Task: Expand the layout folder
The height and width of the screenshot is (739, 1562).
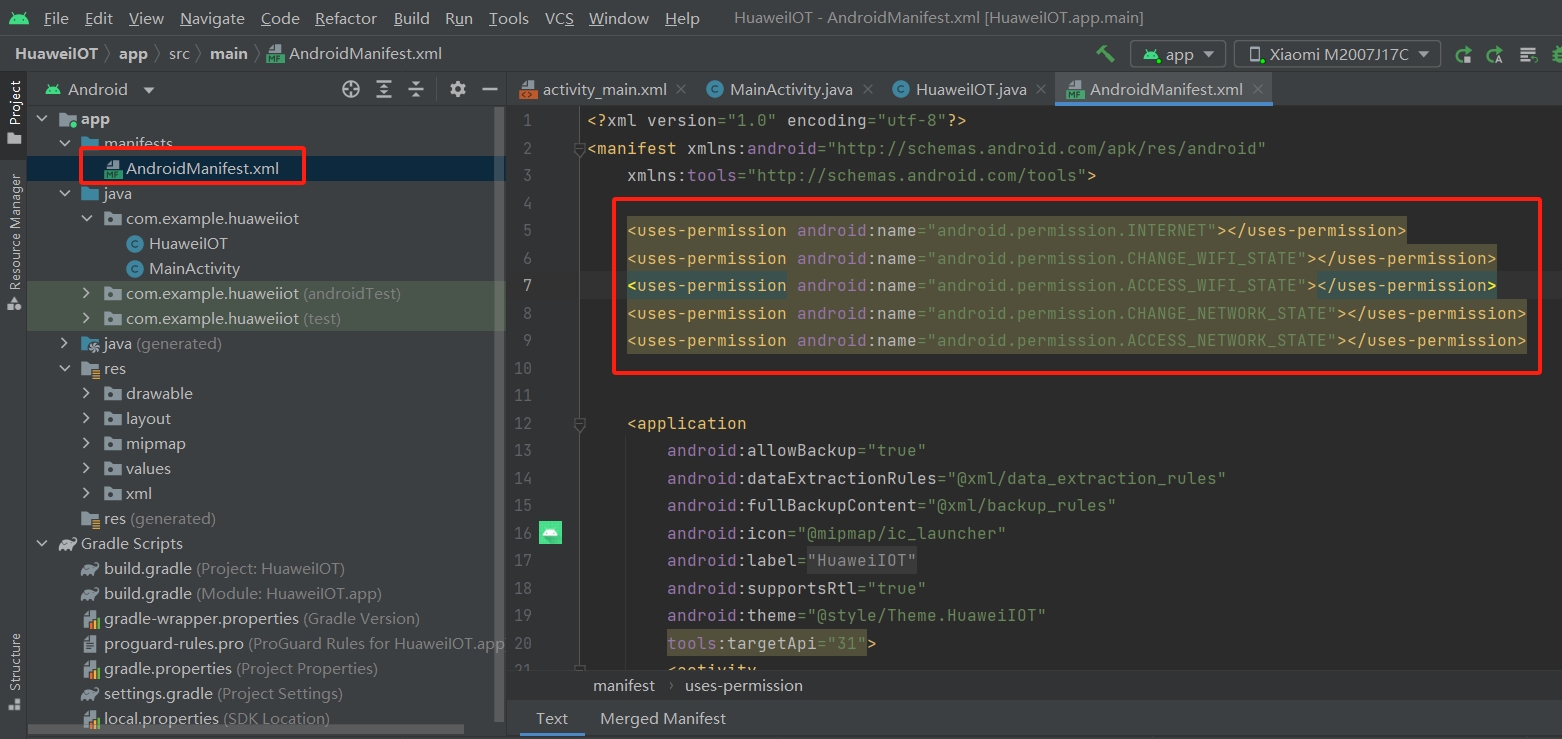Action: pos(86,419)
